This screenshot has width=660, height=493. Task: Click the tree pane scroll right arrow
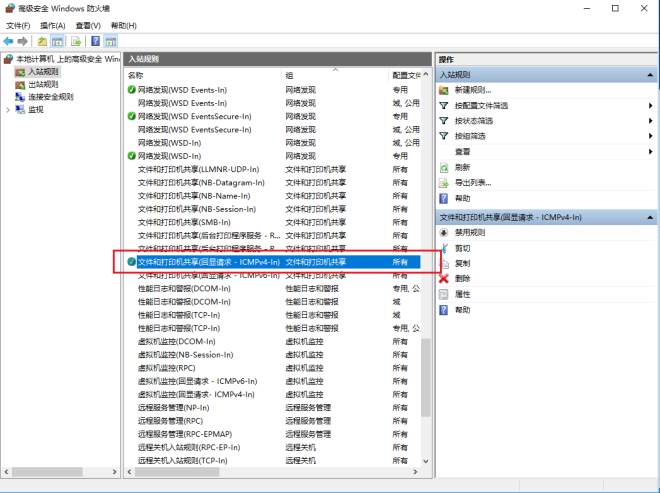[114, 472]
